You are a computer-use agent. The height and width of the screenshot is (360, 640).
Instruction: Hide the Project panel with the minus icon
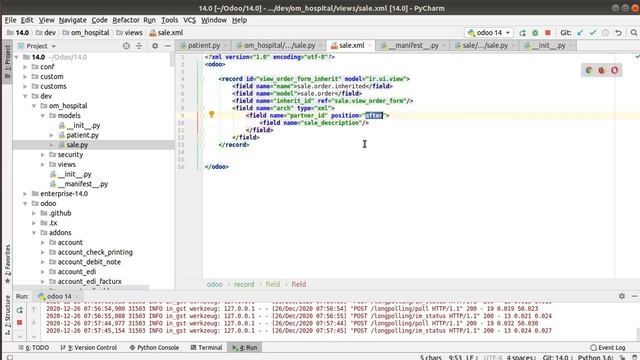click(x=167, y=46)
